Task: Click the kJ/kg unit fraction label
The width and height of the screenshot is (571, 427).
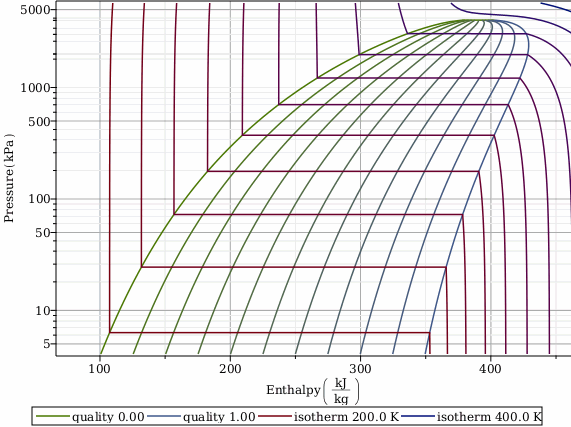Action: click(341, 391)
